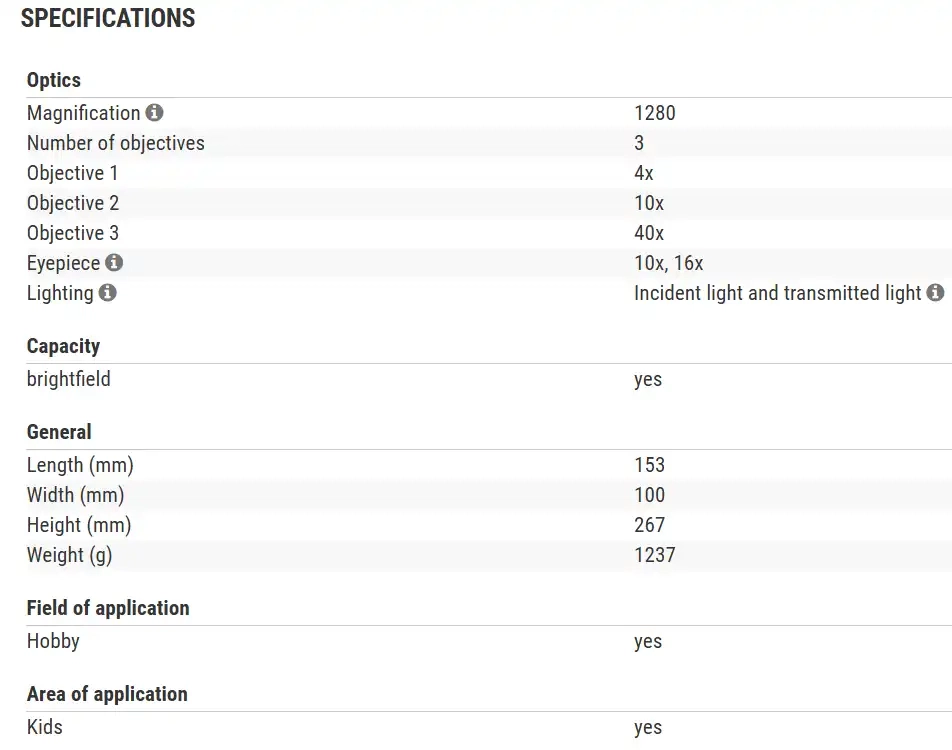
Task: Click the Height (mm) label
Action: point(79,524)
